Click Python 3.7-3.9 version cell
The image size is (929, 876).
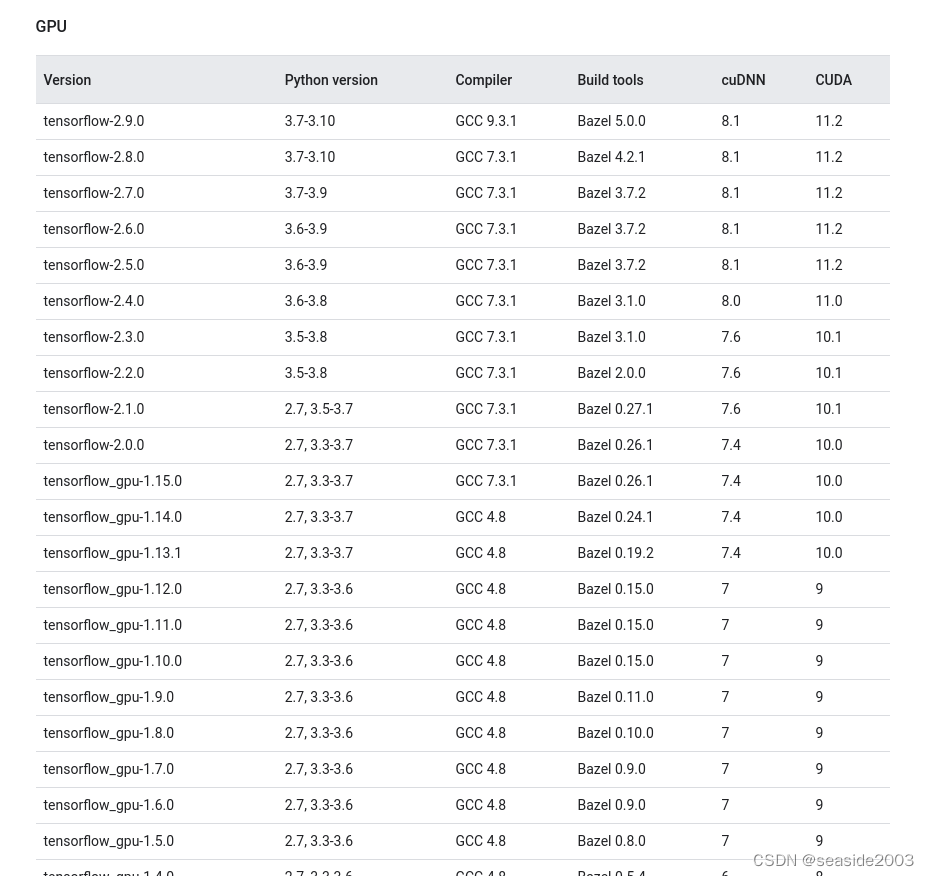point(306,193)
